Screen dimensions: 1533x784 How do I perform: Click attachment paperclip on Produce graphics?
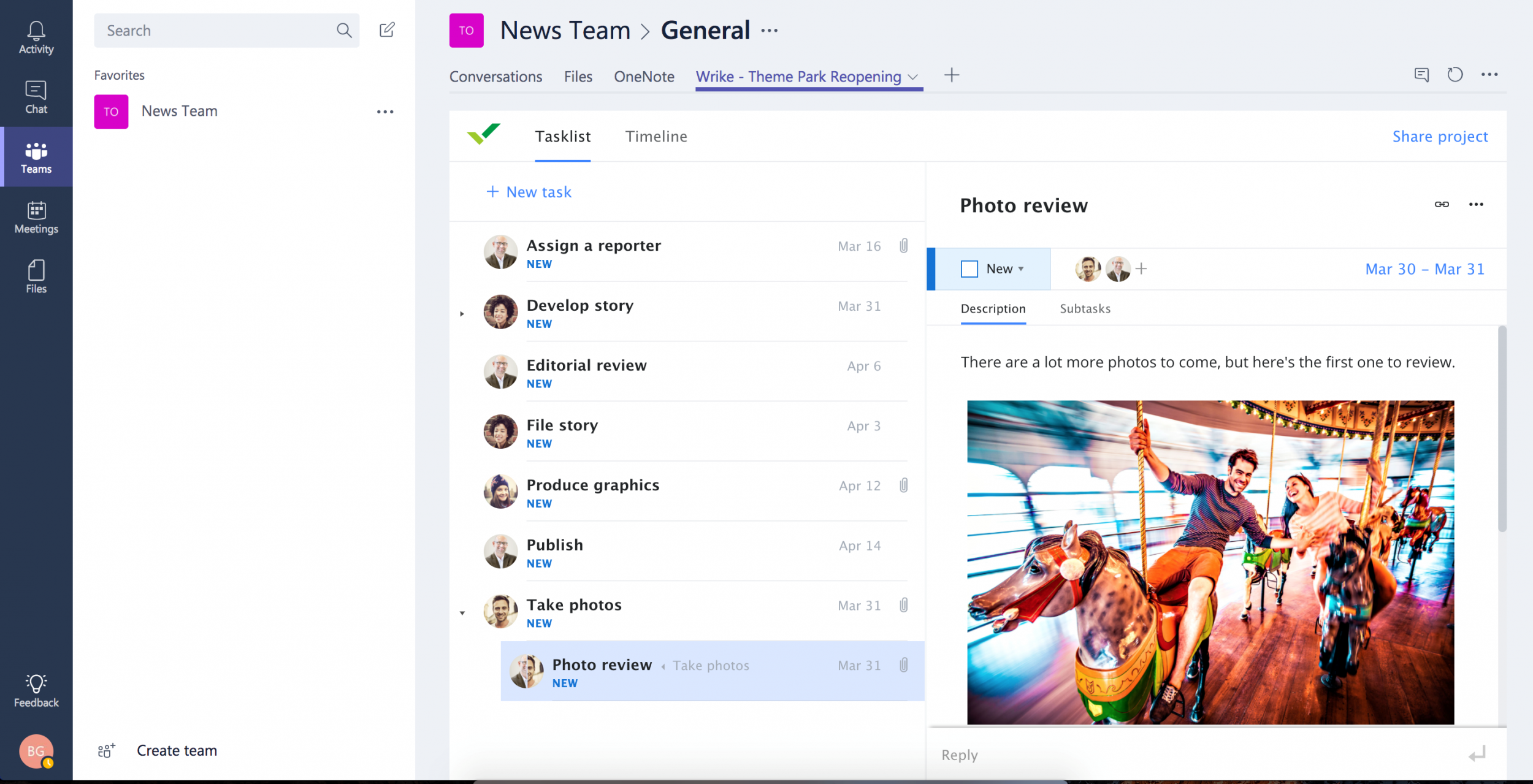click(x=904, y=485)
